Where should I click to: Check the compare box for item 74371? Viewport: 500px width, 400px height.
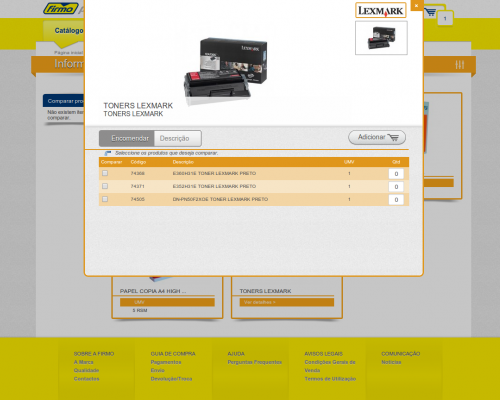105,186
